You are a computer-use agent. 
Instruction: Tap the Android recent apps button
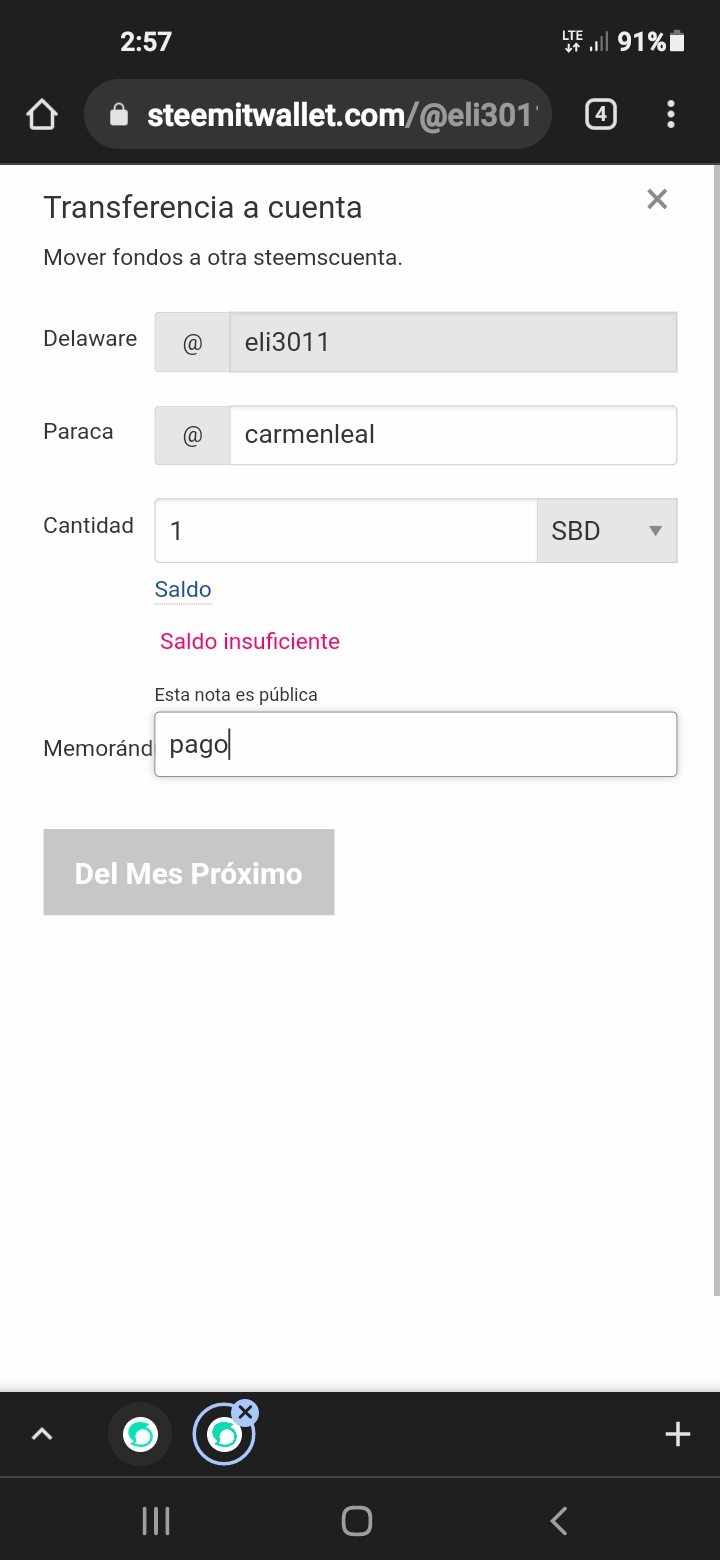[156, 1521]
